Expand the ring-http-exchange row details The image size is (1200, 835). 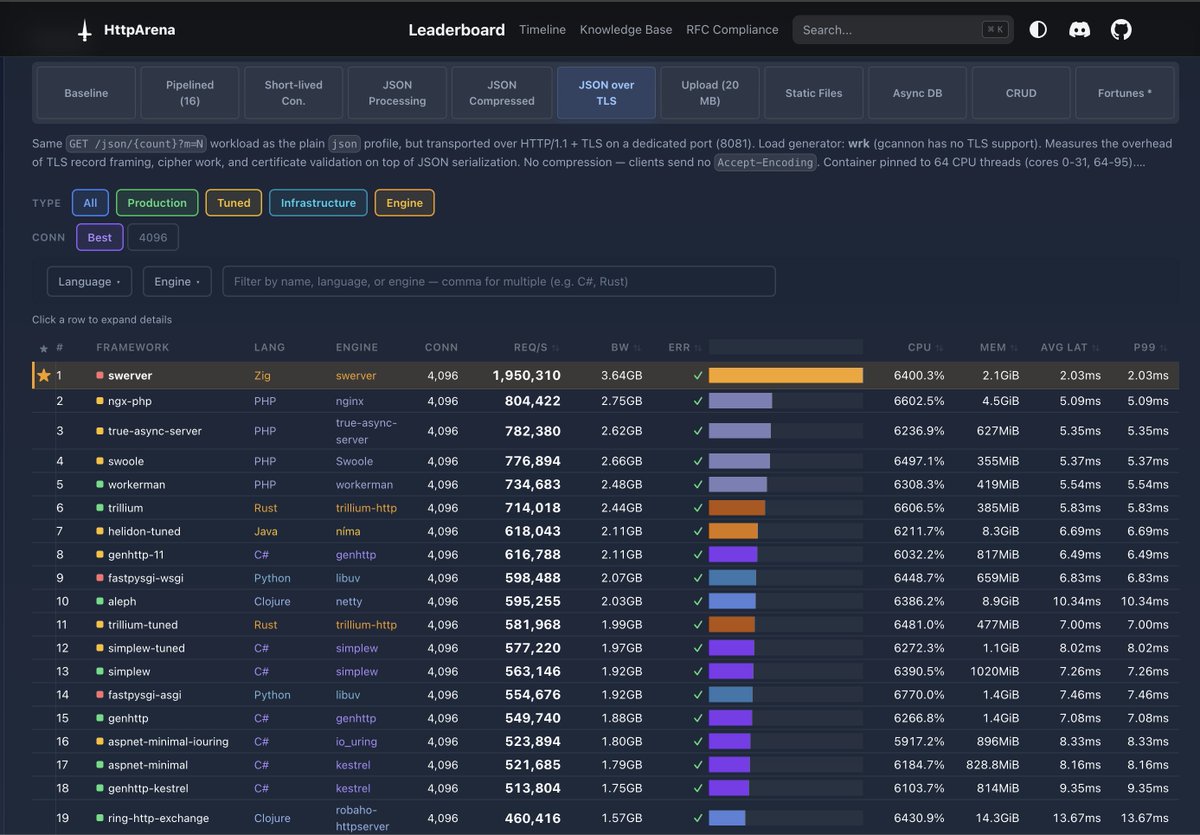[x=606, y=818]
